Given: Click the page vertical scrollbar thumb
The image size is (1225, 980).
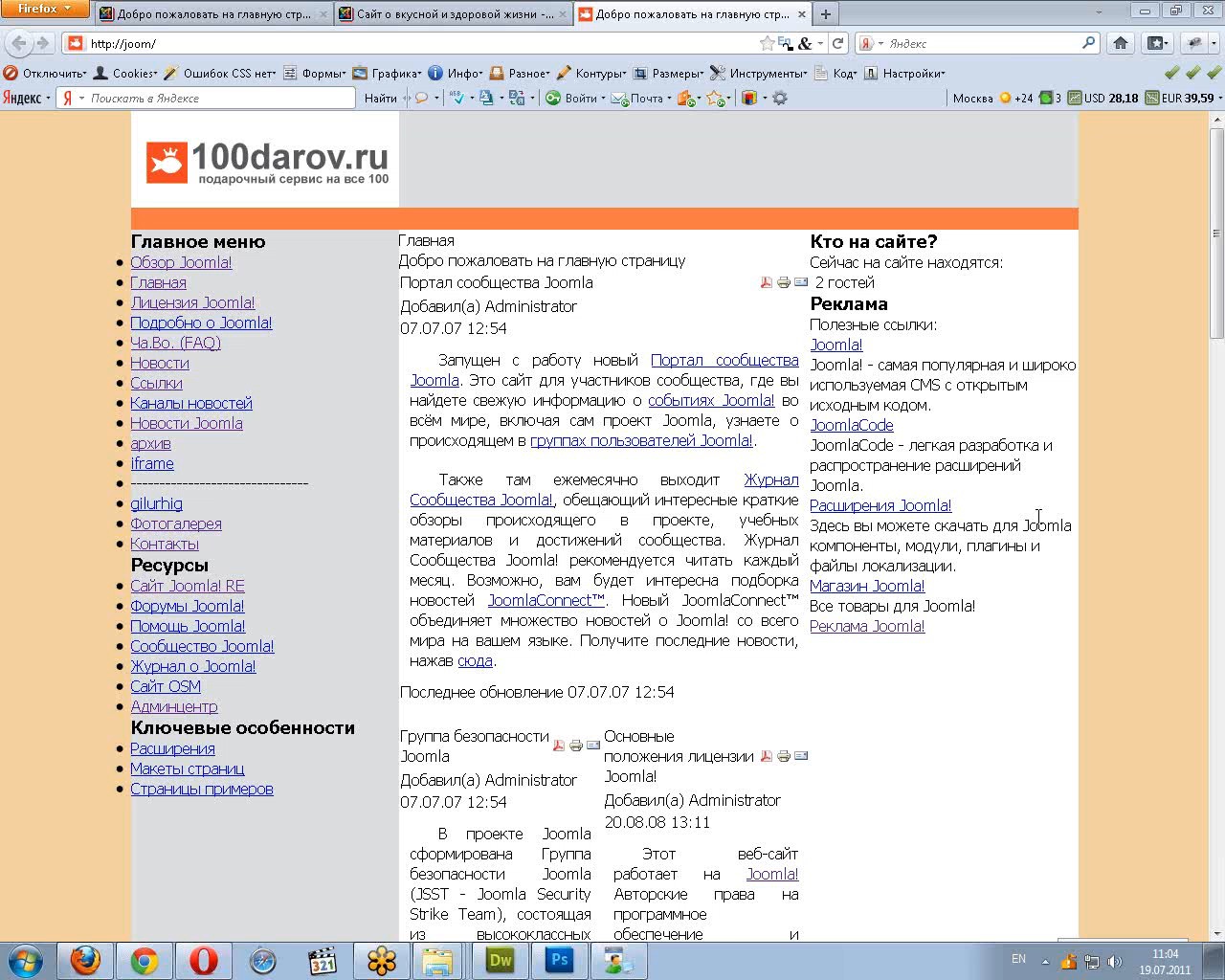Looking at the screenshot, I should (x=1216, y=234).
